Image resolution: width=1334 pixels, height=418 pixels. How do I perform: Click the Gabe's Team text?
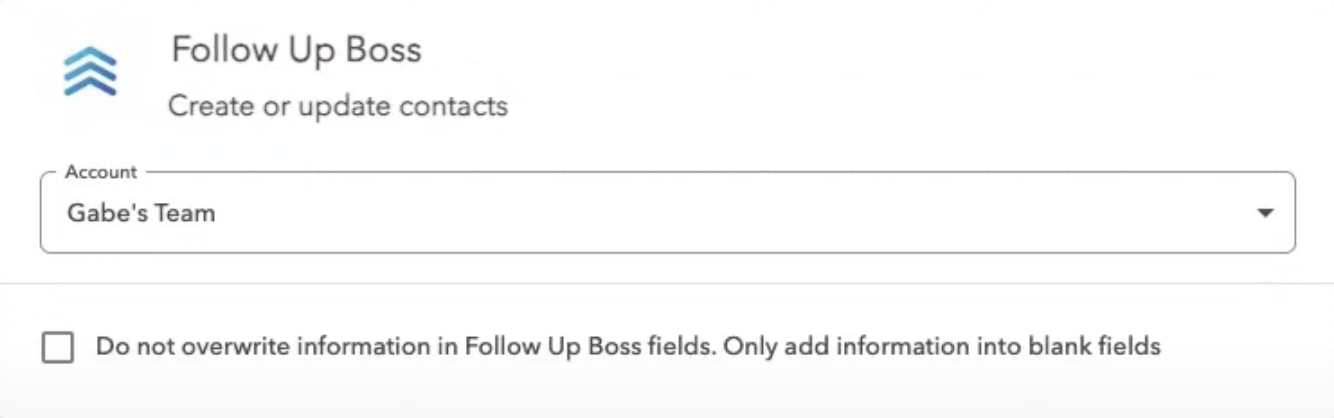point(141,213)
